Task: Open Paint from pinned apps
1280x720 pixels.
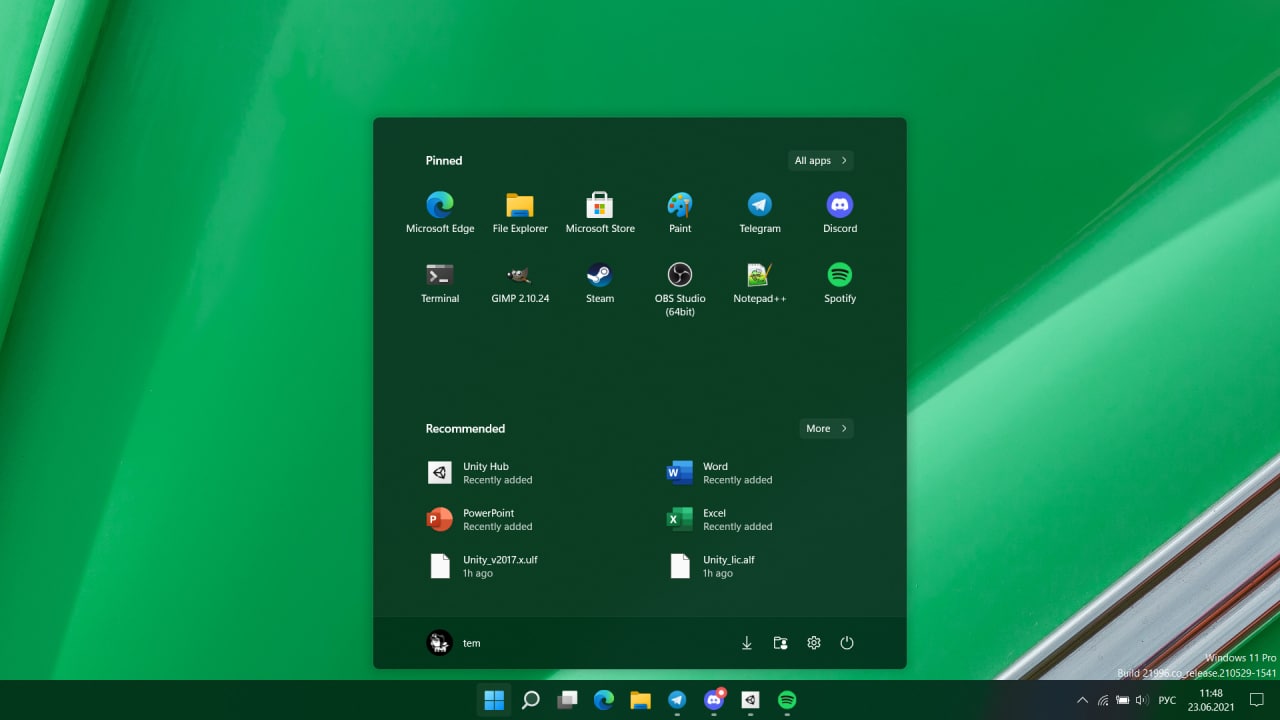Action: (680, 213)
